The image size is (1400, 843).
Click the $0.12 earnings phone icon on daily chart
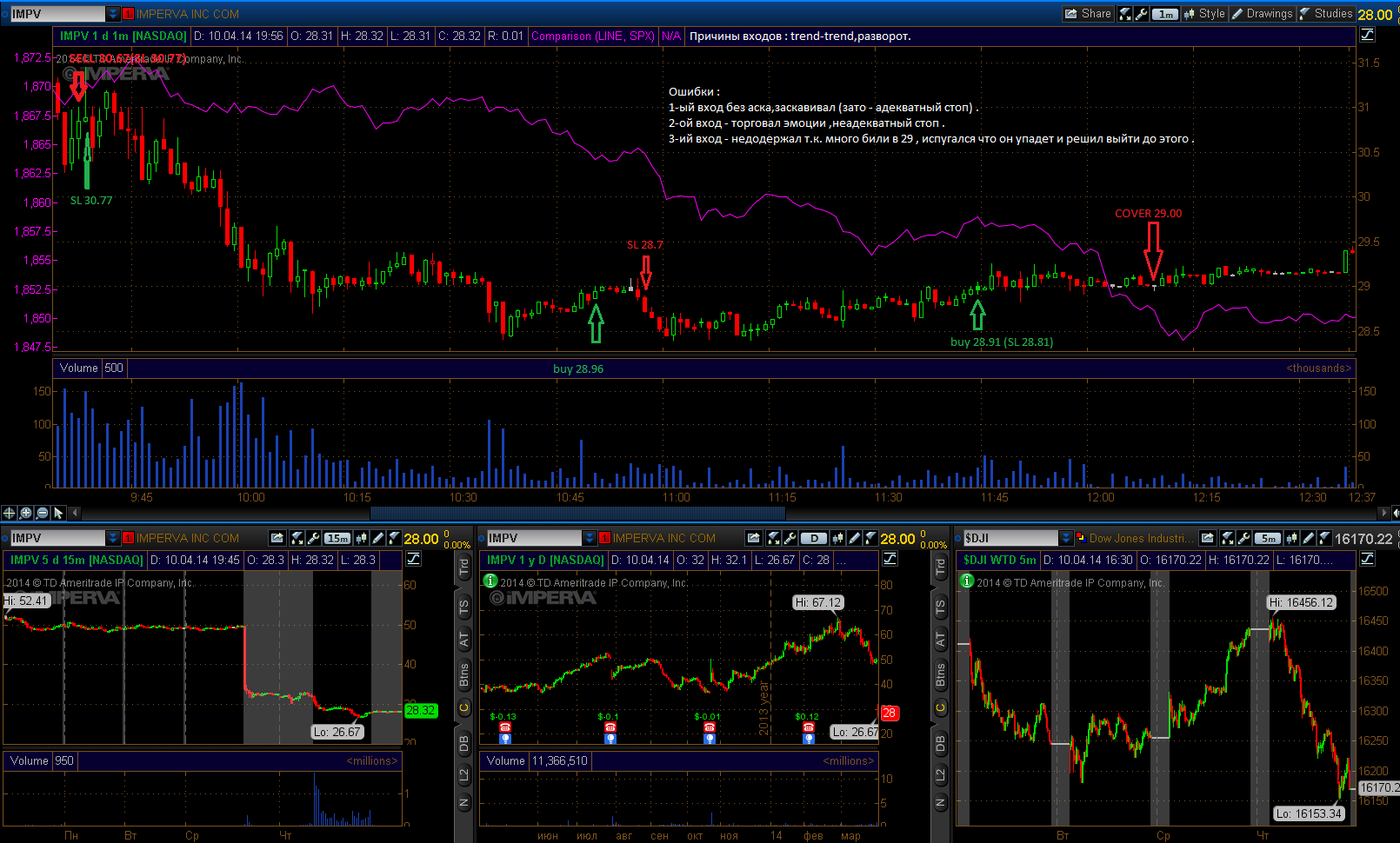tap(809, 727)
